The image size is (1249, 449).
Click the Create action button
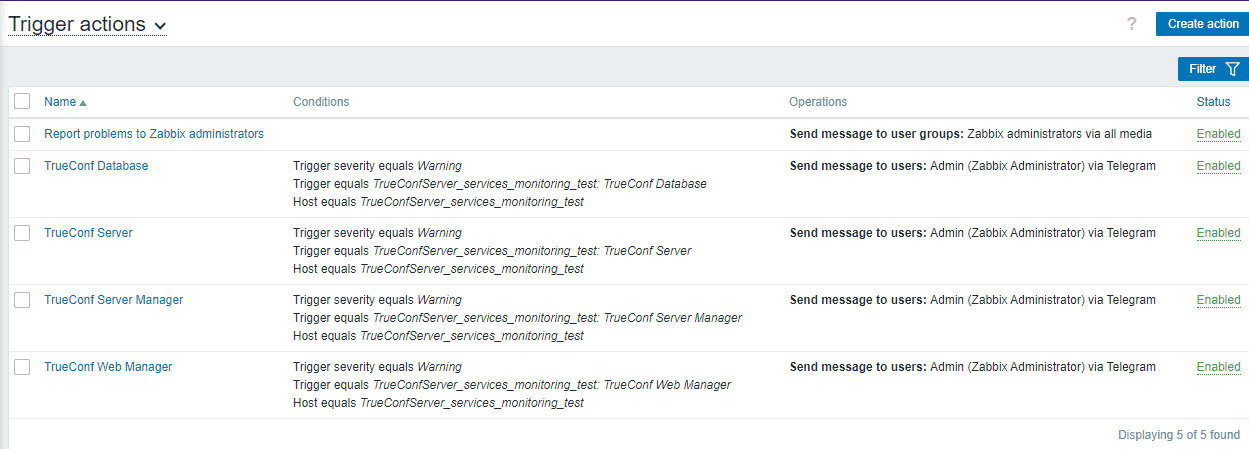[1202, 24]
